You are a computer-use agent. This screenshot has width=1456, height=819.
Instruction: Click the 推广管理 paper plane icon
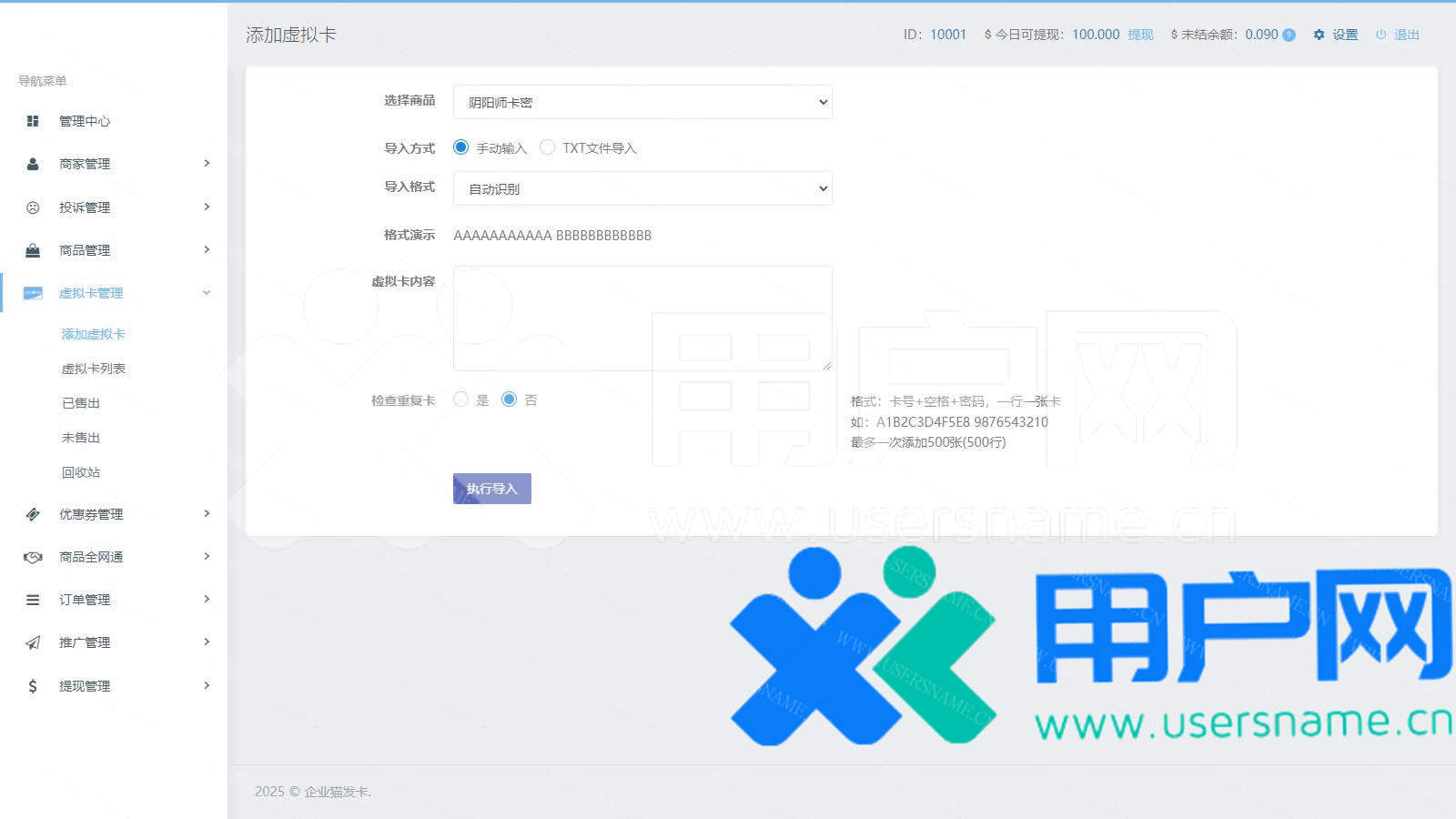[33, 642]
